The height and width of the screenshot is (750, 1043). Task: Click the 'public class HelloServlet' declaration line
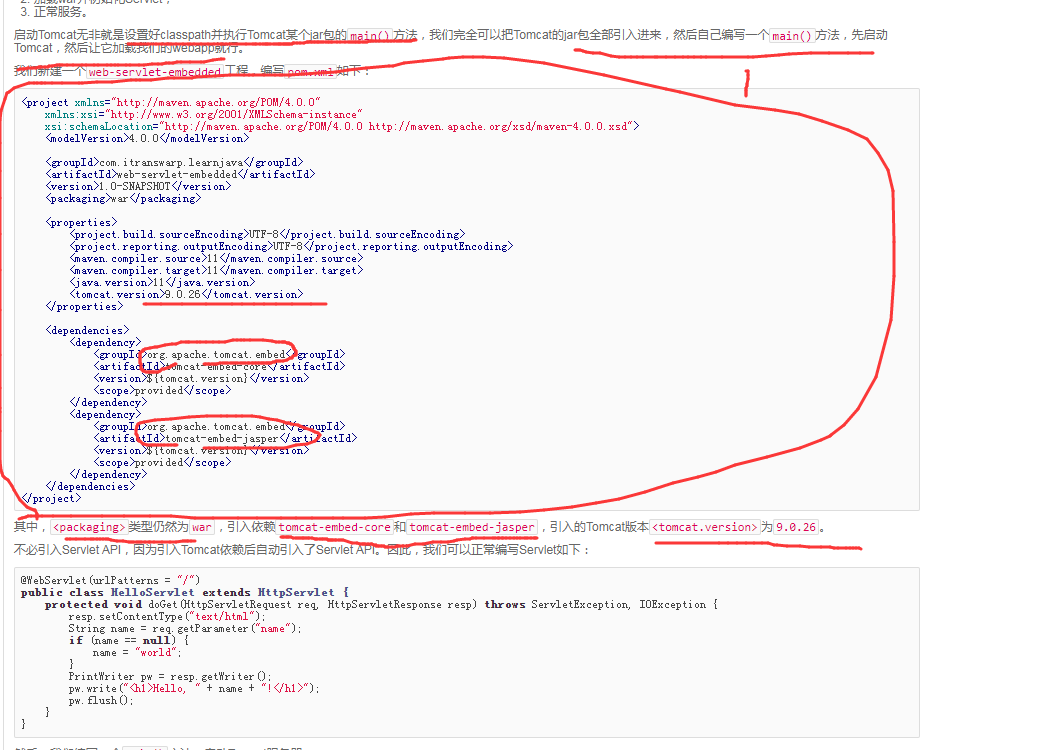(x=184, y=592)
